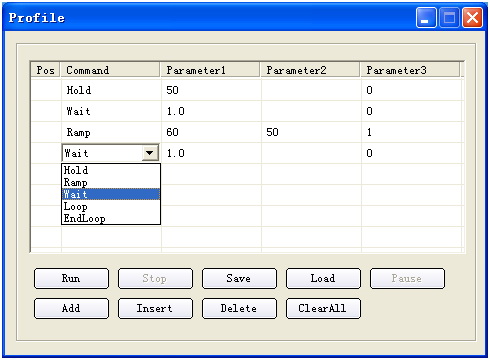
Task: Pick EndLoop from the command list
Action: coord(111,218)
